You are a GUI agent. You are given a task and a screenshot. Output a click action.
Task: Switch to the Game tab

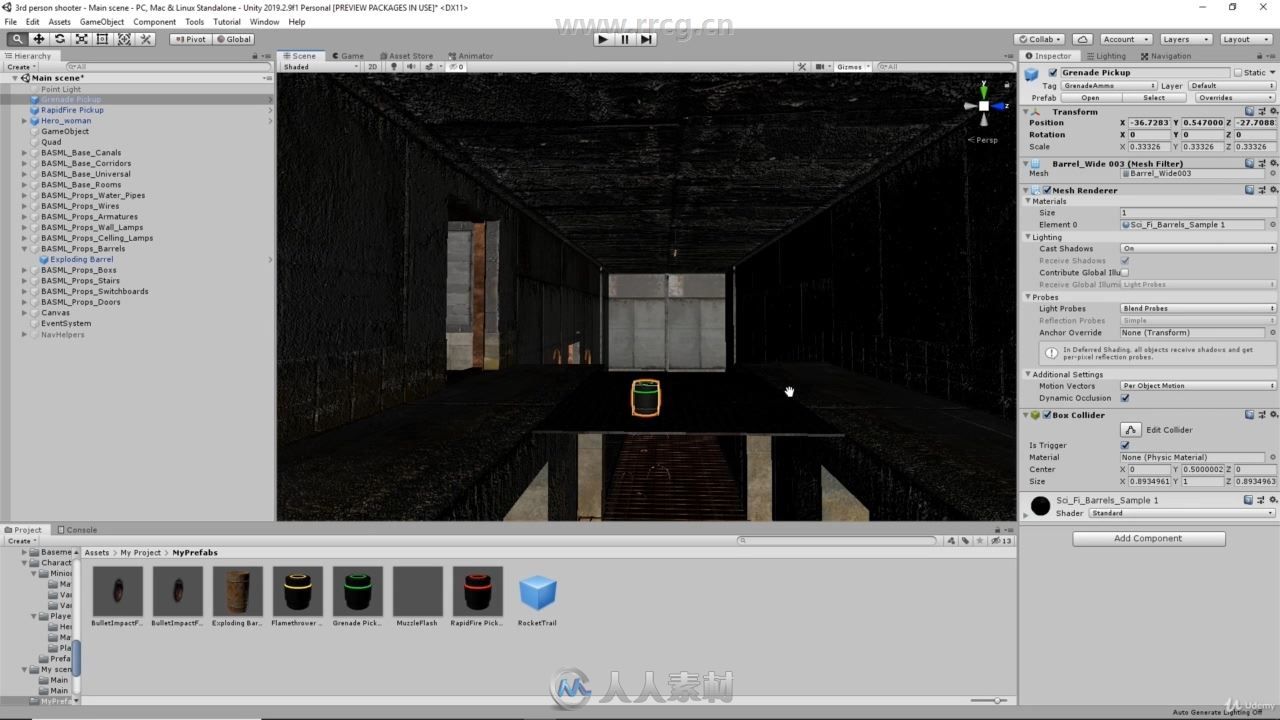point(348,56)
